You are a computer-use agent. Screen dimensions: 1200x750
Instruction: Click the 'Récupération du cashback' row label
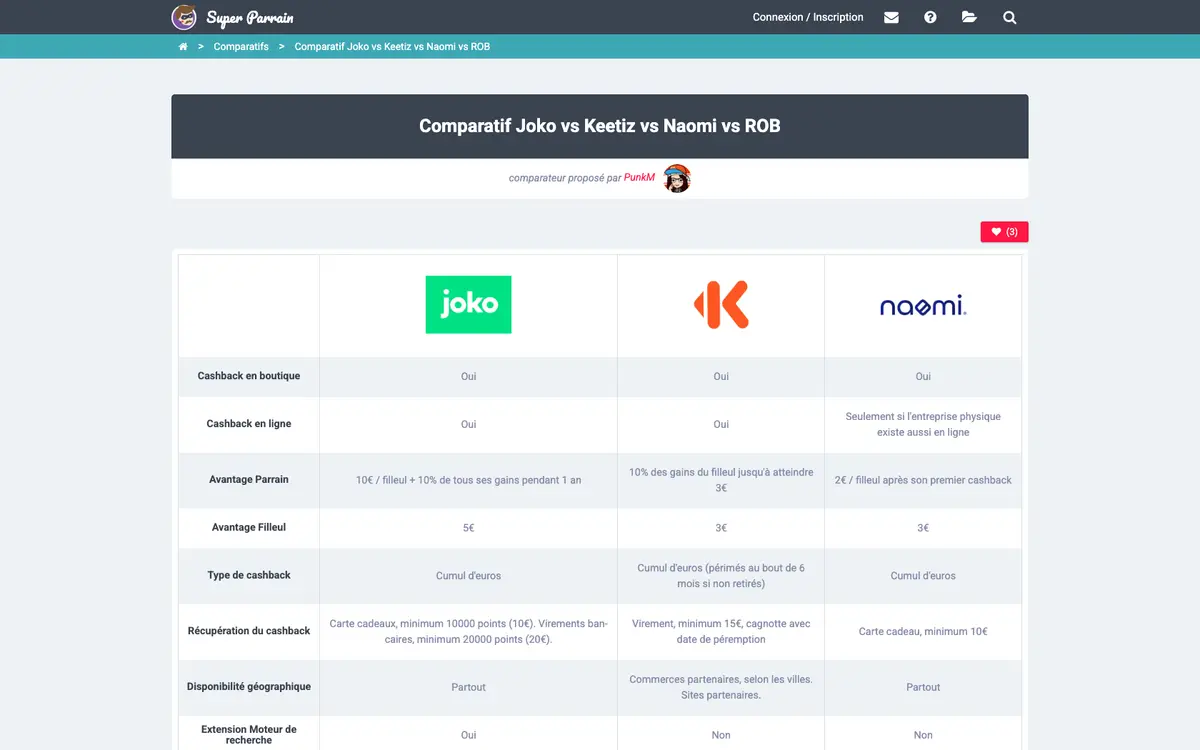click(249, 631)
